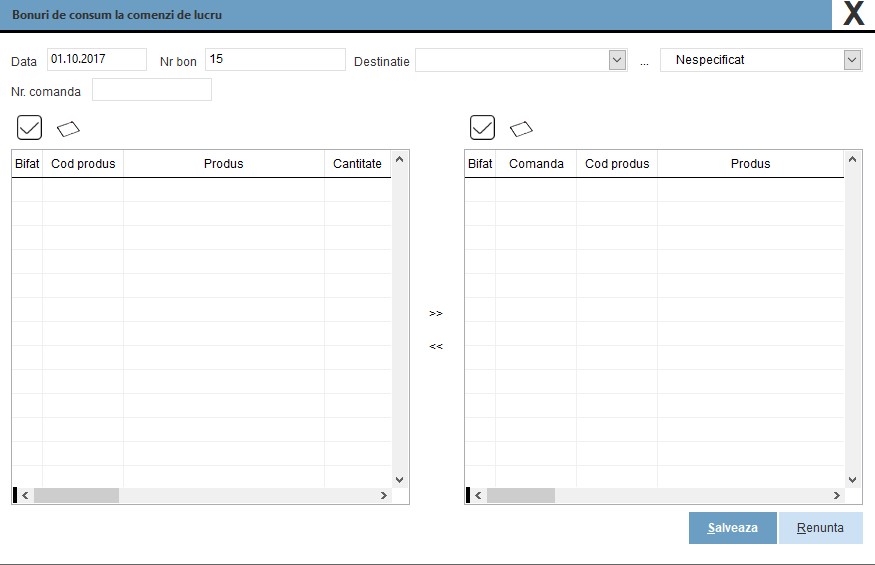Screen dimensions: 875x565
Task: Click the Cantitate column header
Action: point(358,164)
